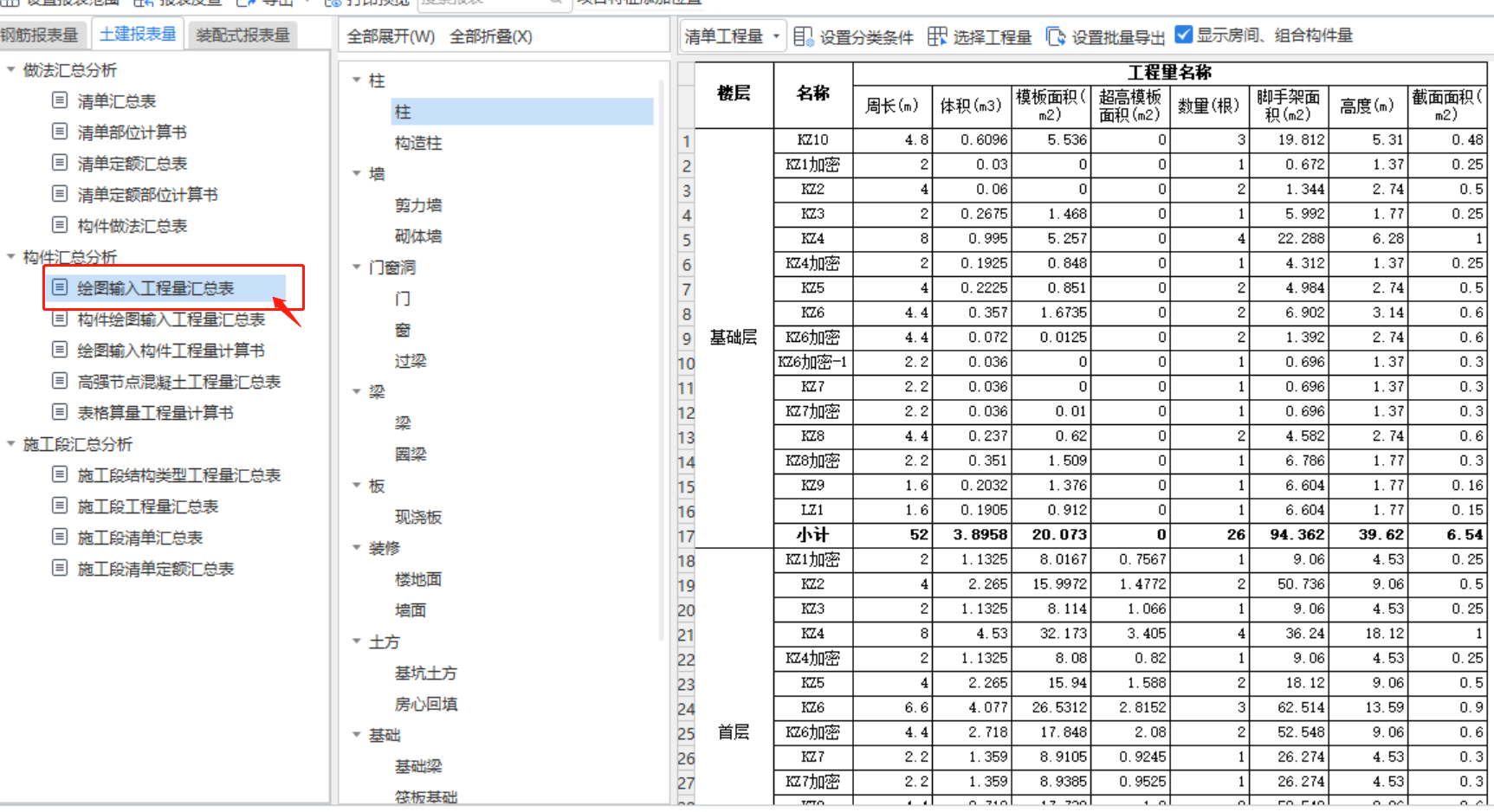Switch to the 装配式报表量 tab

243,35
